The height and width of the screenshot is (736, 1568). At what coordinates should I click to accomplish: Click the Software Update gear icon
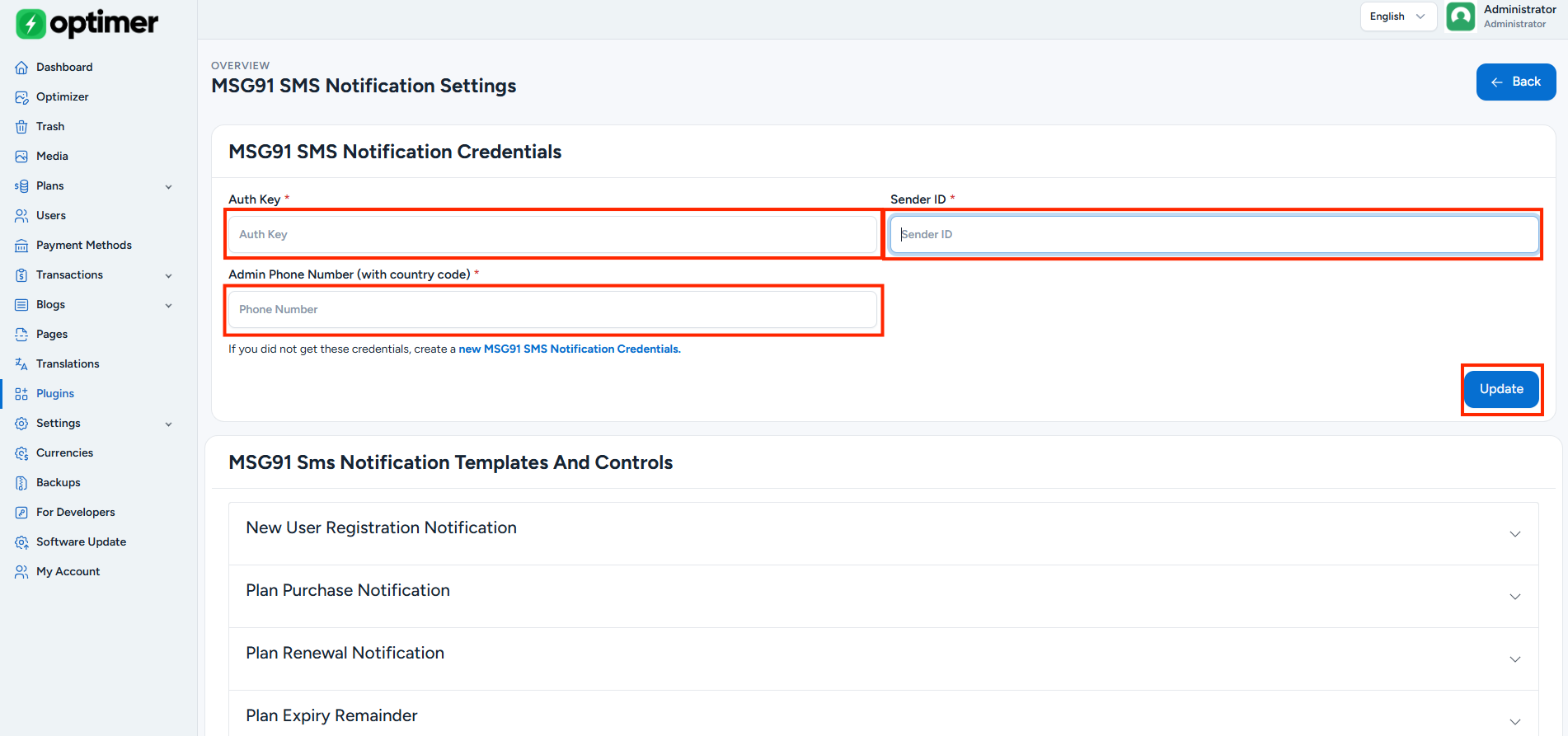point(21,542)
